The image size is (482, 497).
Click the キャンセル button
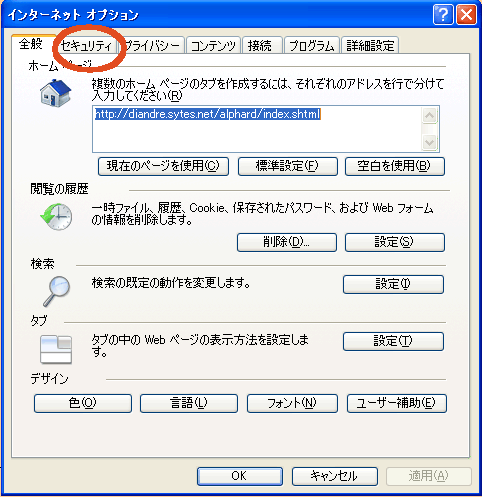[335, 476]
